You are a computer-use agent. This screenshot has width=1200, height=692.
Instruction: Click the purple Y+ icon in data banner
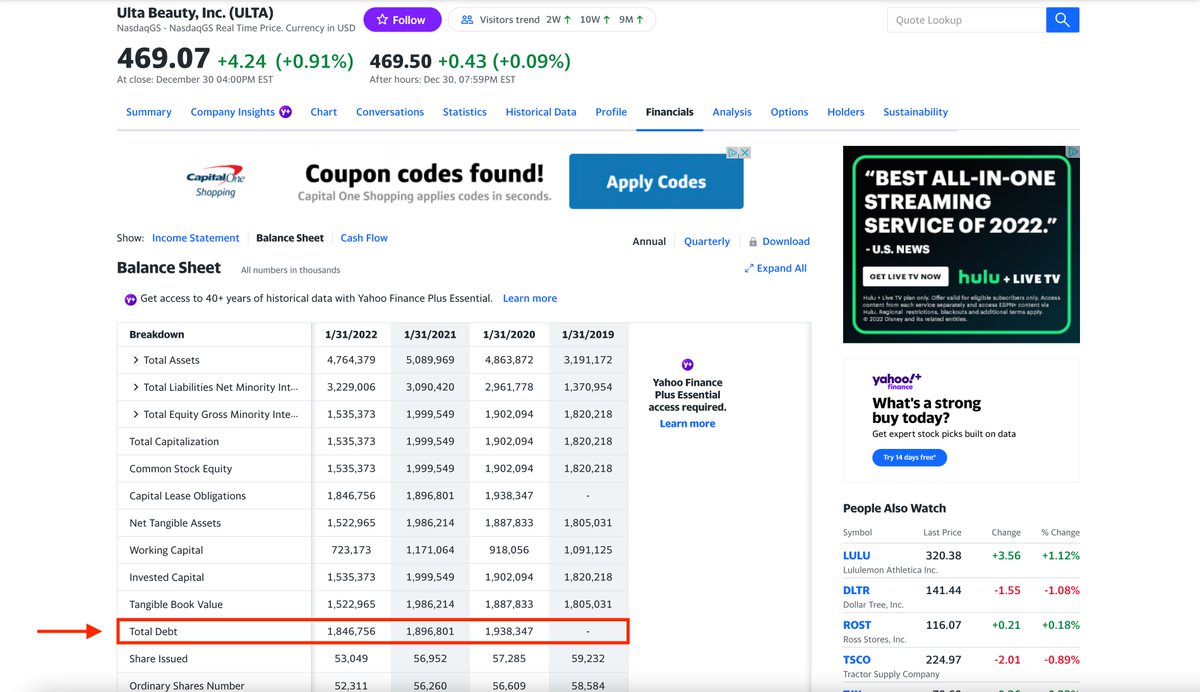[x=131, y=299]
